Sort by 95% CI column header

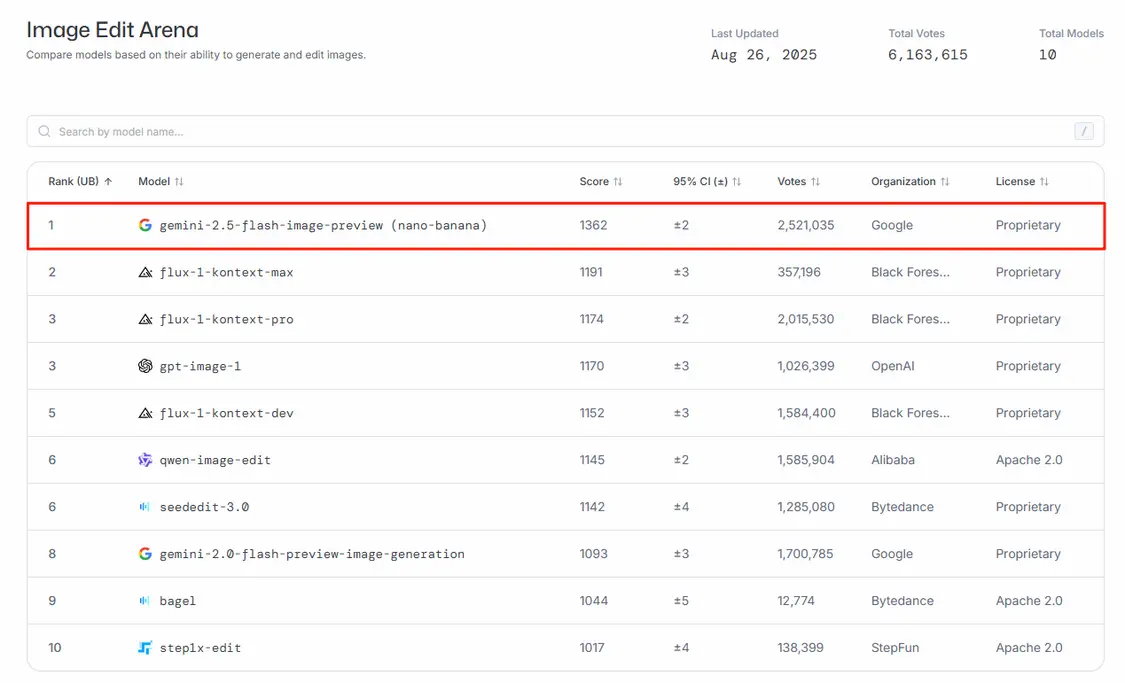[x=707, y=182]
